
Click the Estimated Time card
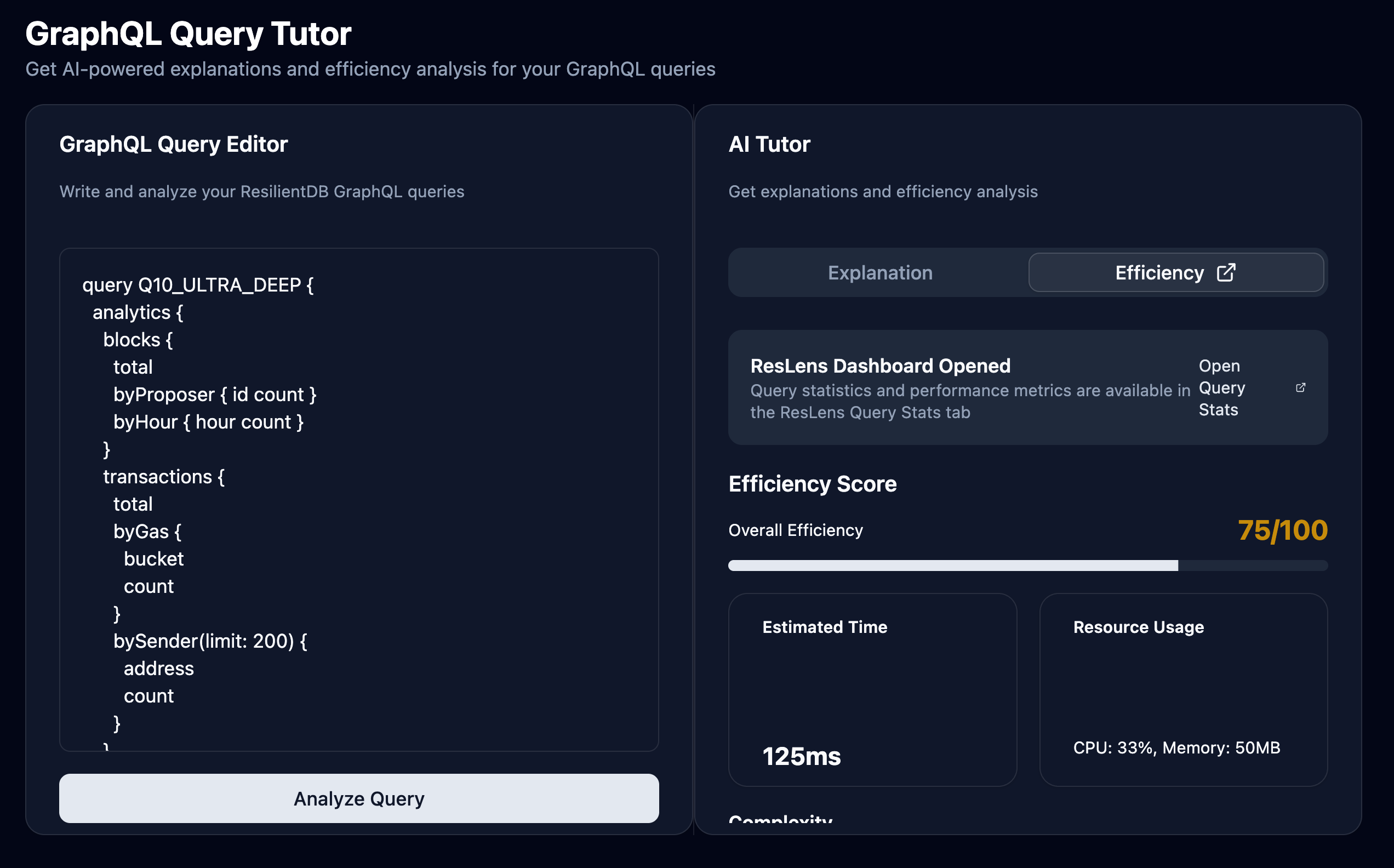[872, 689]
